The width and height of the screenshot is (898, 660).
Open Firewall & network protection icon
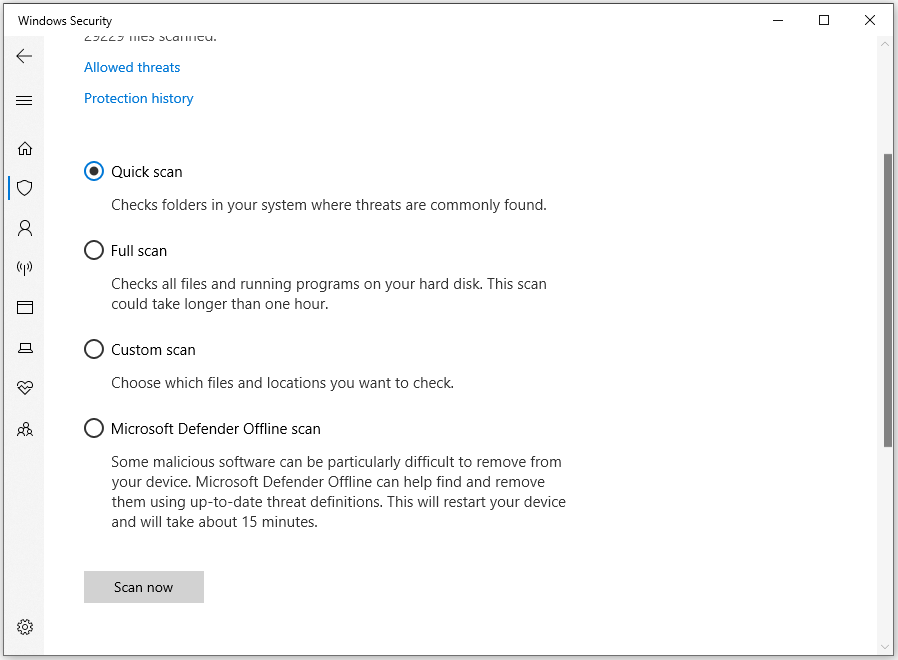[x=25, y=268]
